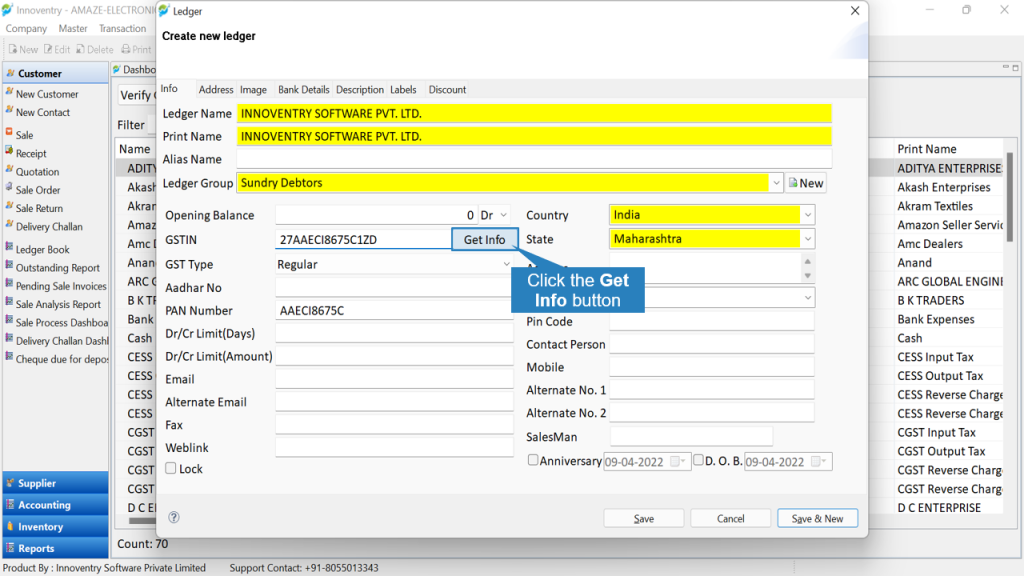1024x576 pixels.
Task: Open the Sale entry icon
Action: coord(9,133)
